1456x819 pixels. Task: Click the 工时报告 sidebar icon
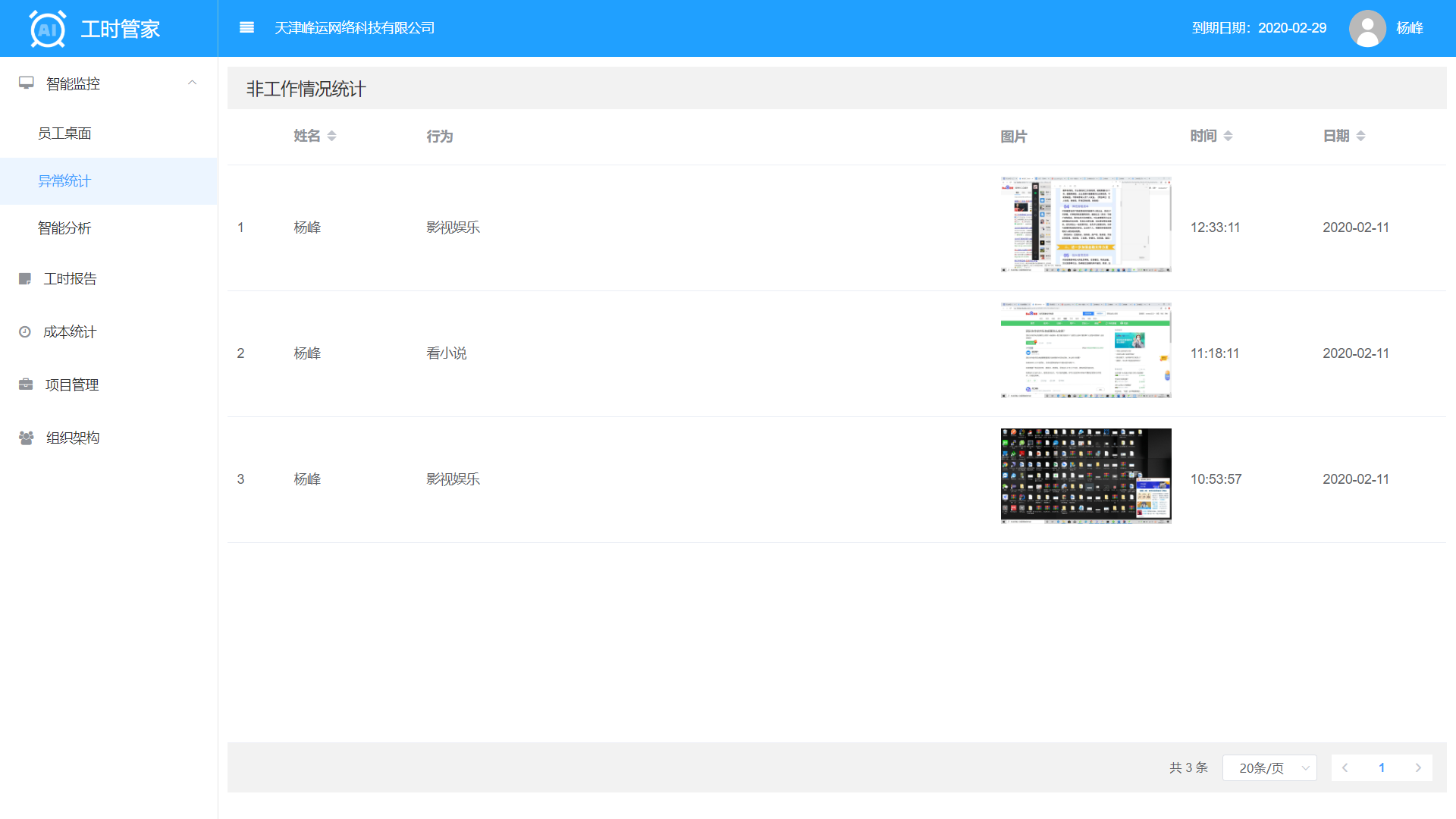(x=25, y=279)
